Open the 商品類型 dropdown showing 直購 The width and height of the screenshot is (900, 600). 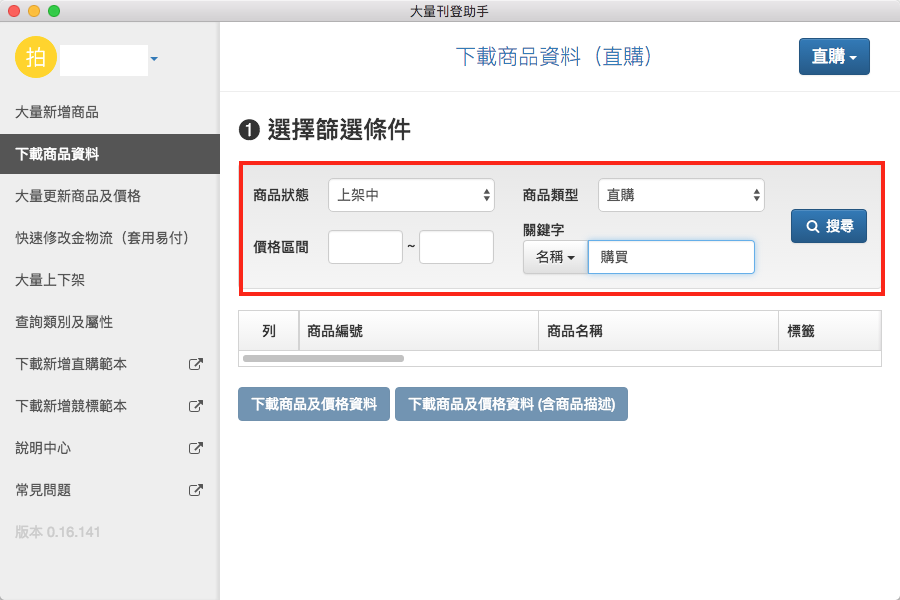coord(681,195)
